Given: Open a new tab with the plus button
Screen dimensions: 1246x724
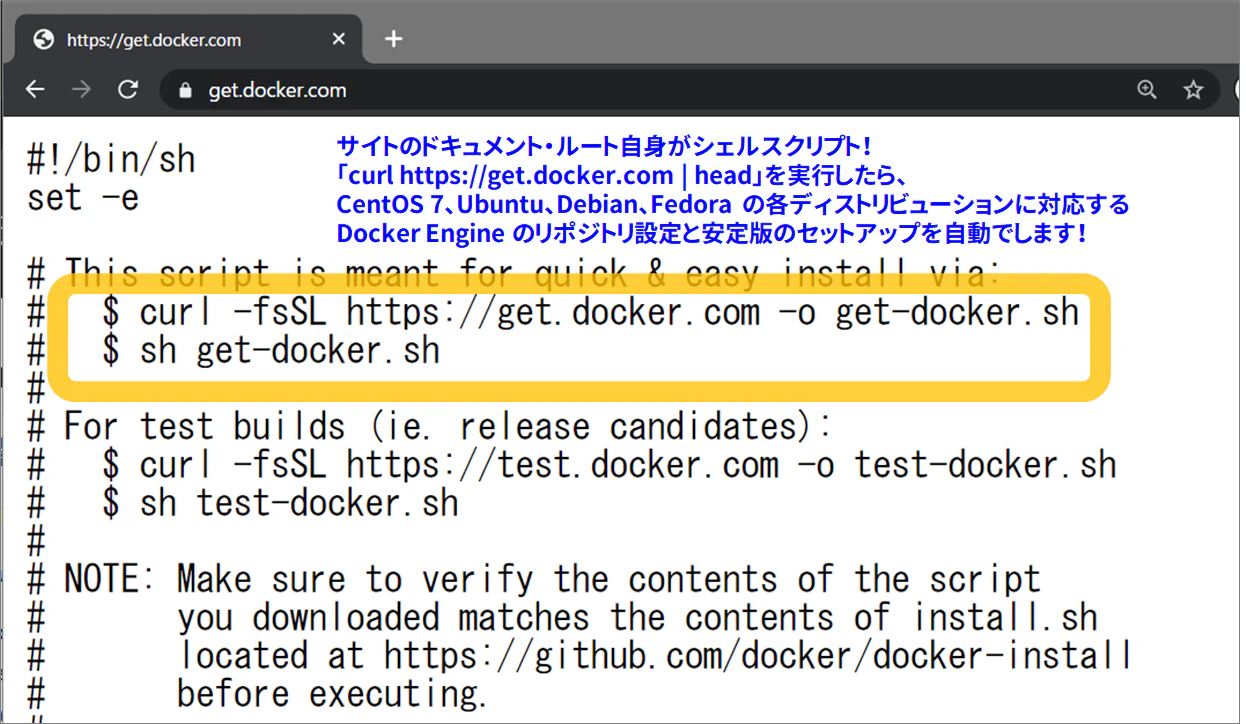Looking at the screenshot, I should [394, 39].
